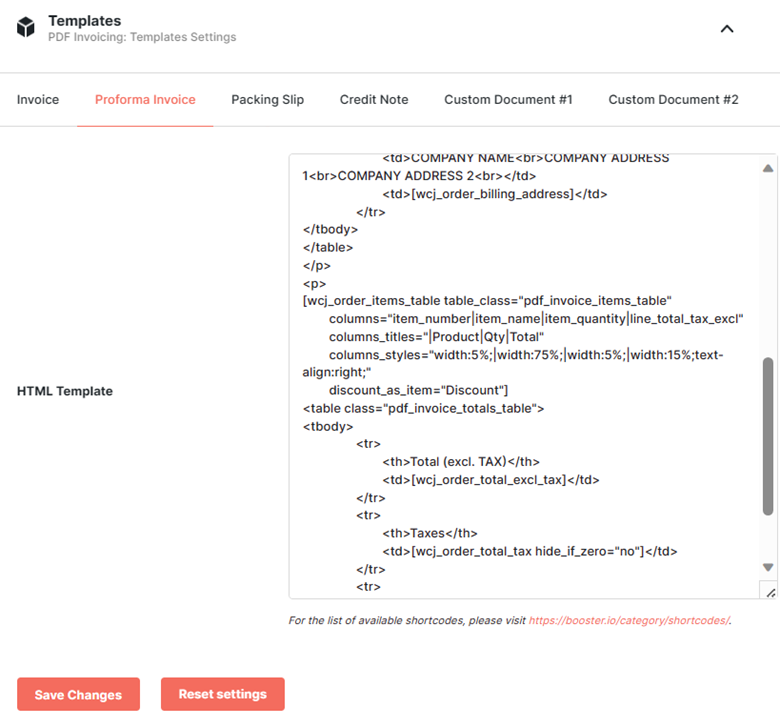Click the Save Changes button
The width and height of the screenshot is (780, 727).
(79, 694)
